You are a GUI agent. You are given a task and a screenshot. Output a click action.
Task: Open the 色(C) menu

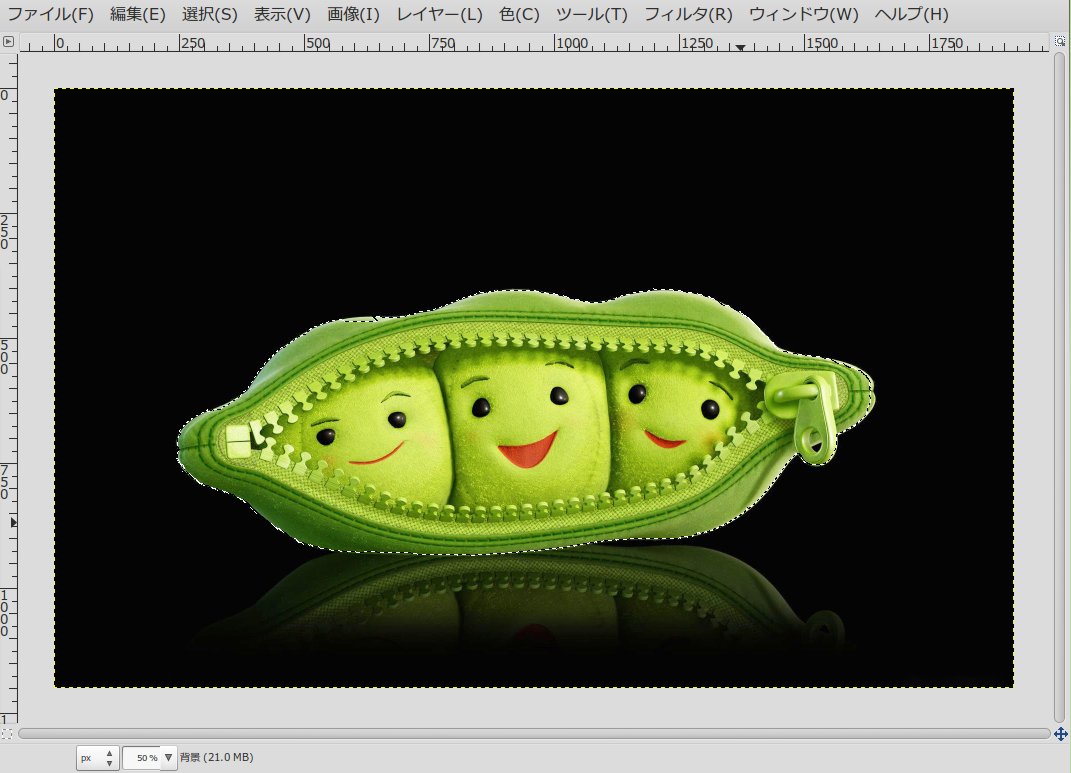(x=519, y=14)
